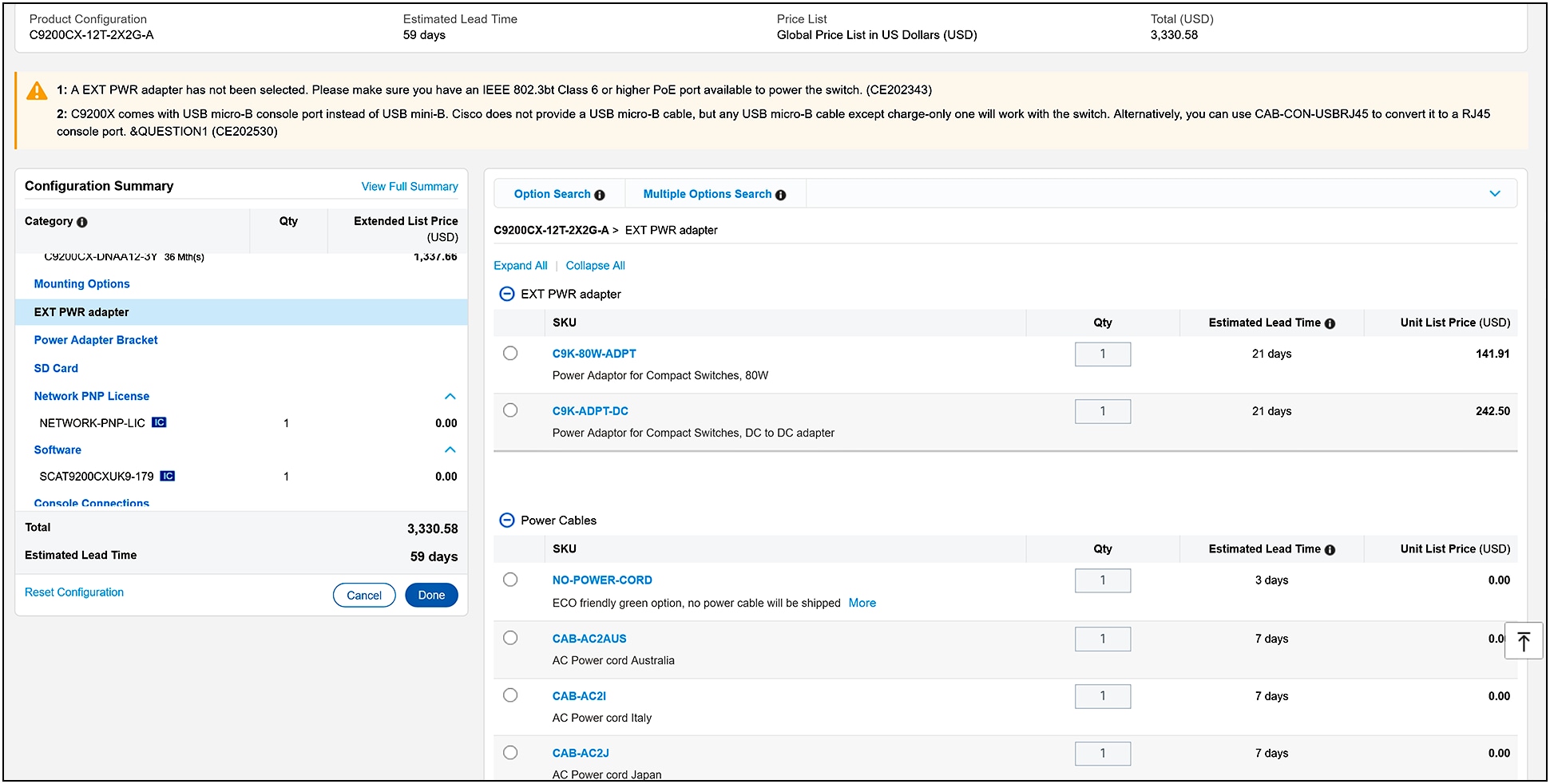Click info icon in Power Cables Lead Time header
This screenshot has height=784, width=1550.
(x=1330, y=549)
